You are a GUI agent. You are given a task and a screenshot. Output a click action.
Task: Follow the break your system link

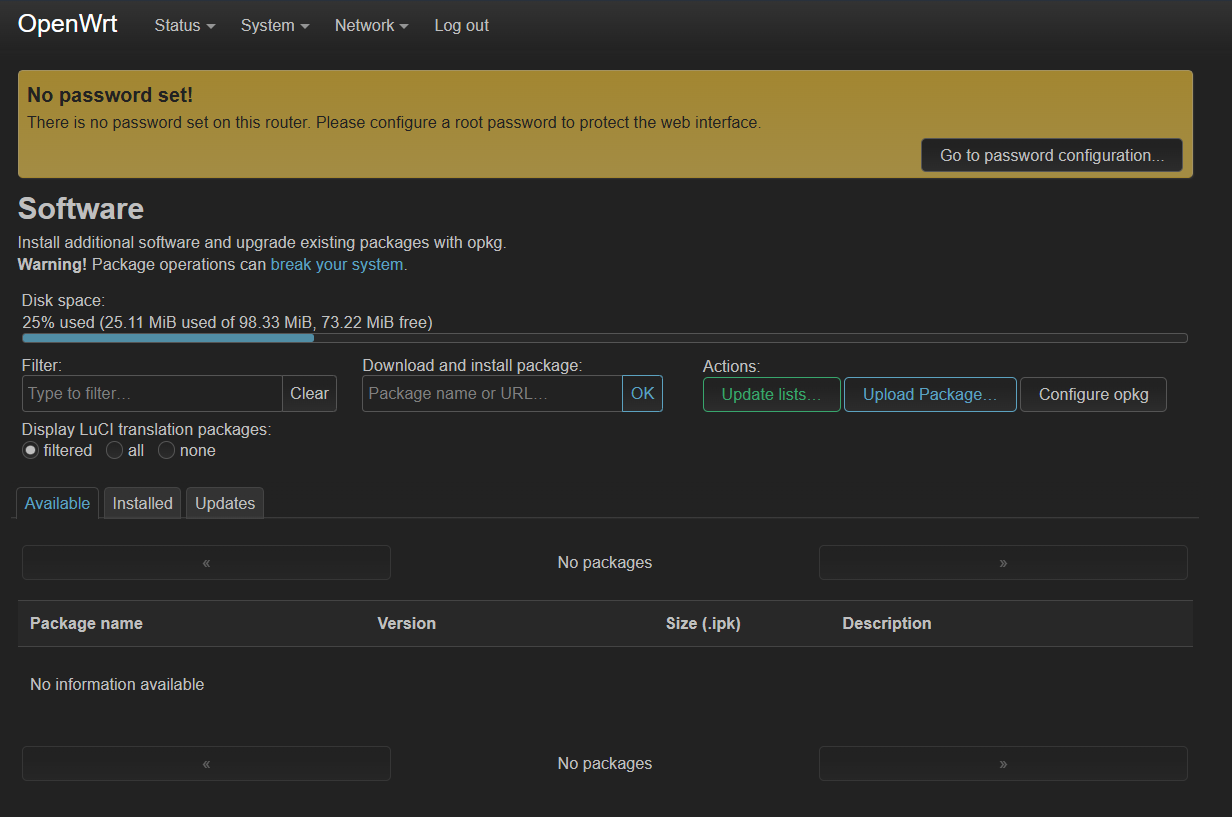point(337,265)
